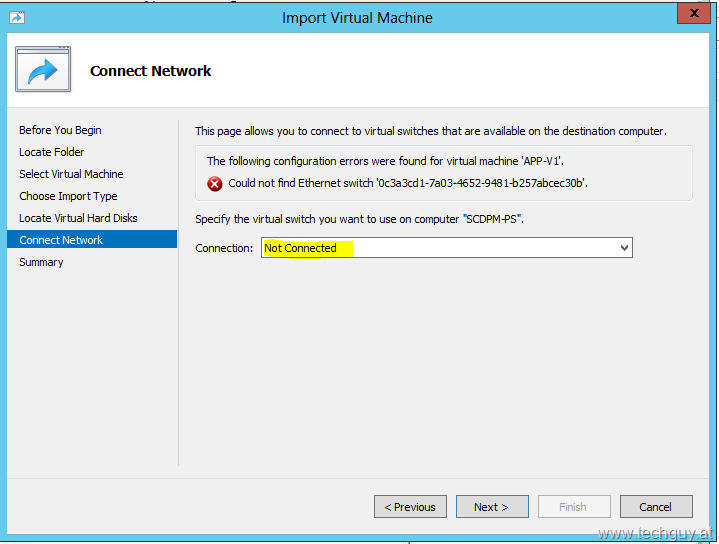This screenshot has height=544, width=719.
Task: Click the Ethernet switch error message text
Action: pyautogui.click(x=408, y=183)
